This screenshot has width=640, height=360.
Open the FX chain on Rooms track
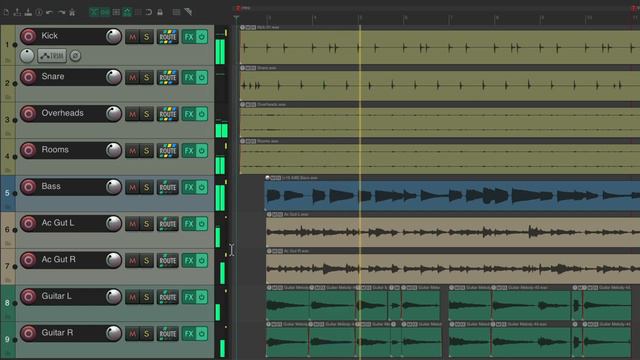click(x=189, y=151)
